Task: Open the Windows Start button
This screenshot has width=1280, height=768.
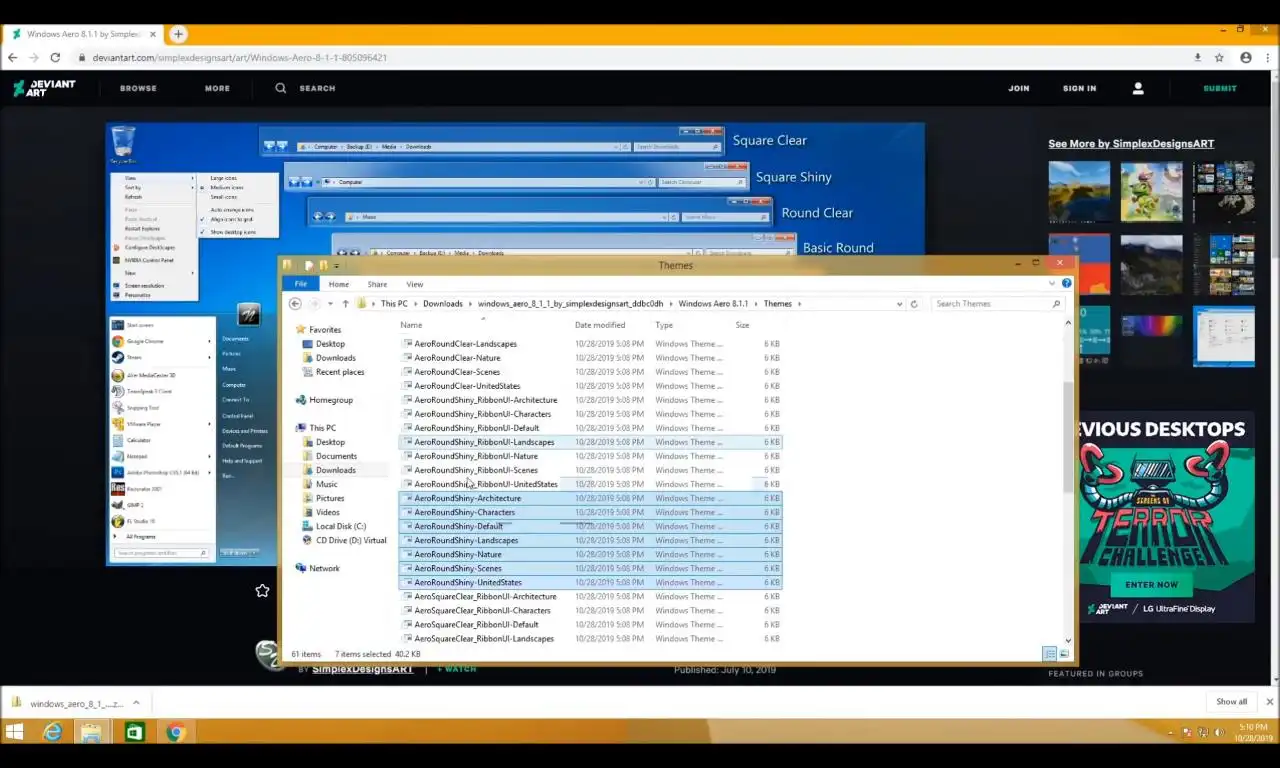Action: coord(14,732)
